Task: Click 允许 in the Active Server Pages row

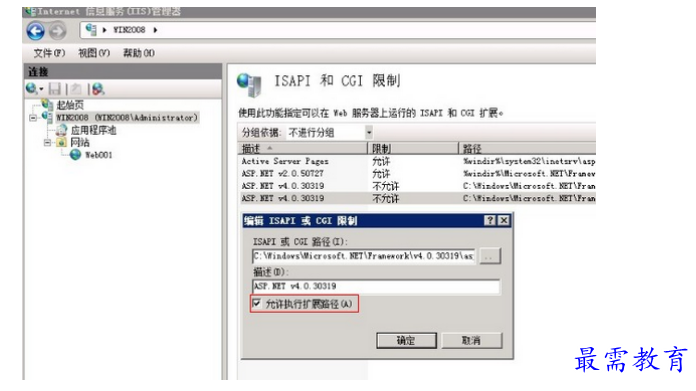Action: coord(381,161)
